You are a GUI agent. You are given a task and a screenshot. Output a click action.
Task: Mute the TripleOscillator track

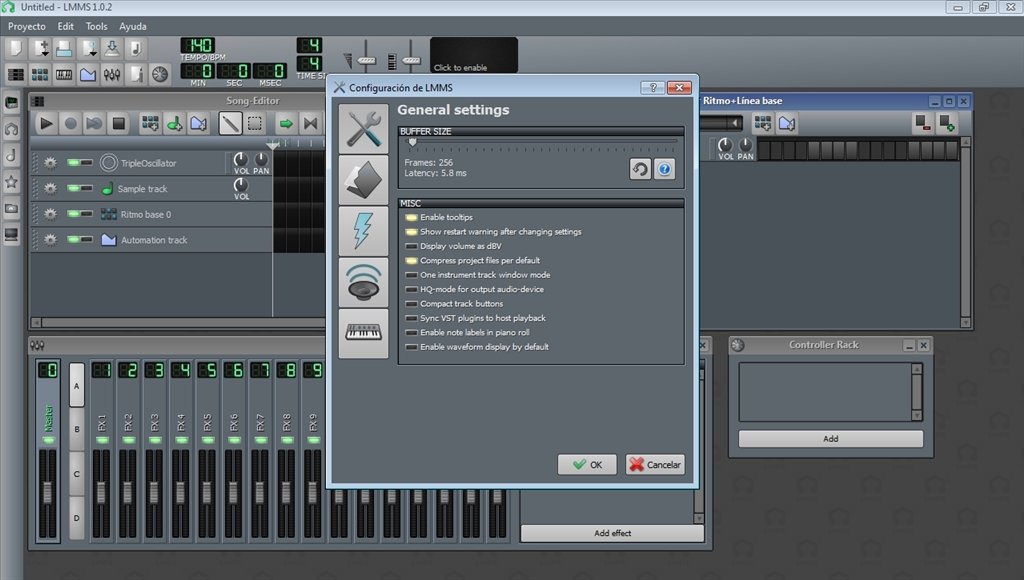(74, 163)
